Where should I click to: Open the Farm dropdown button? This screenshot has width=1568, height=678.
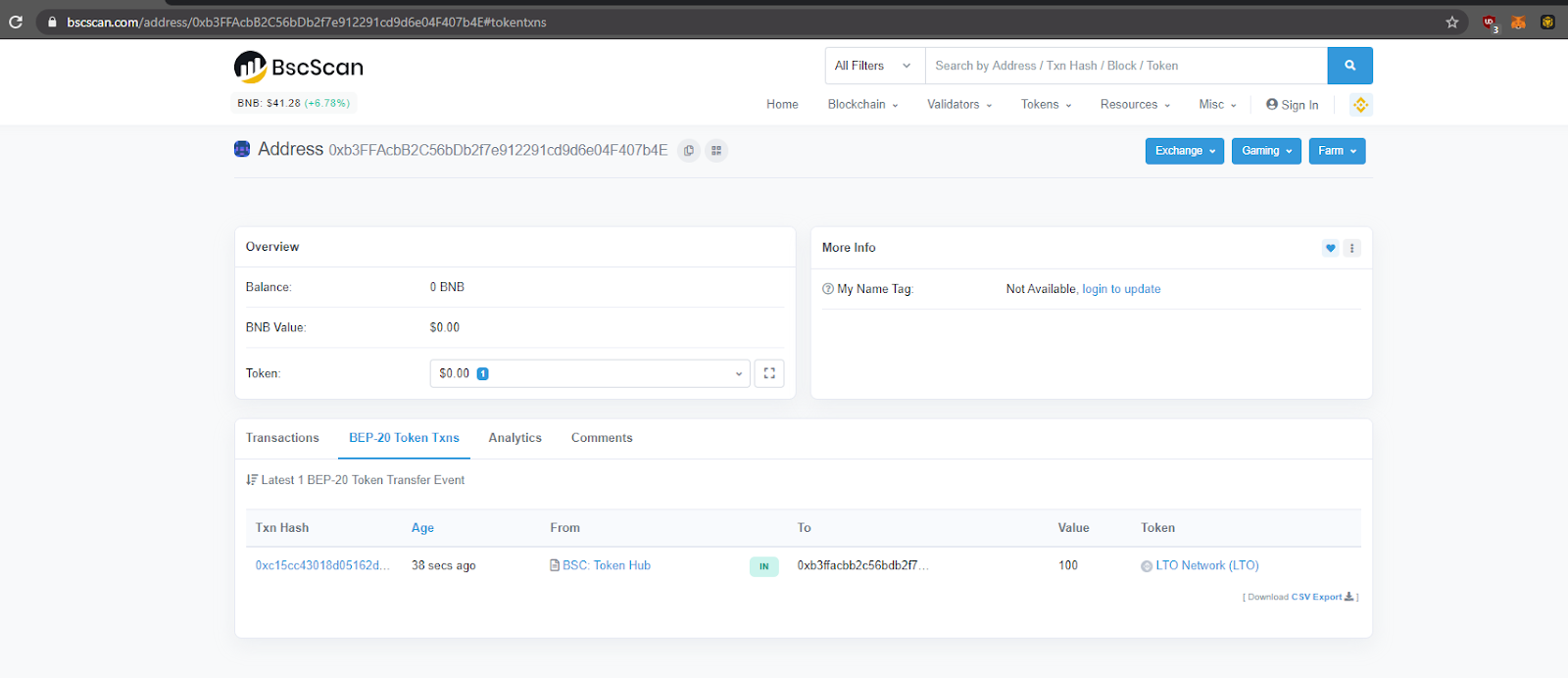click(1337, 151)
